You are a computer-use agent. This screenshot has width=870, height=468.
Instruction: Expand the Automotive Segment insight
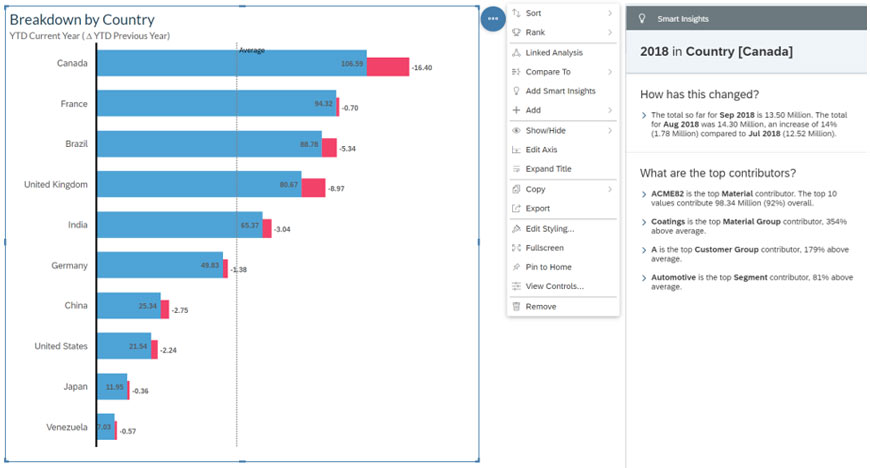(644, 278)
